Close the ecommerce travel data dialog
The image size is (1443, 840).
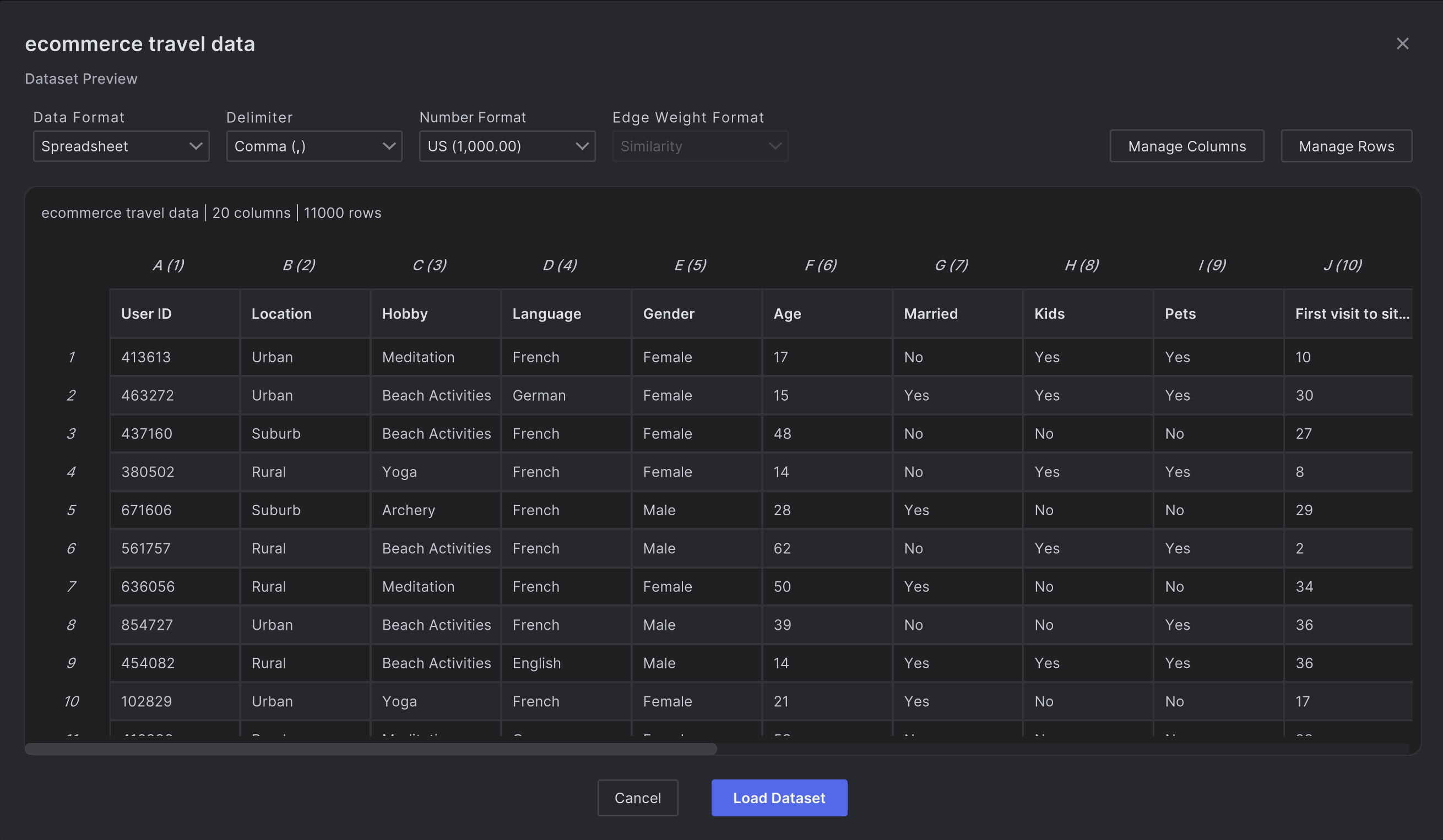[1402, 43]
